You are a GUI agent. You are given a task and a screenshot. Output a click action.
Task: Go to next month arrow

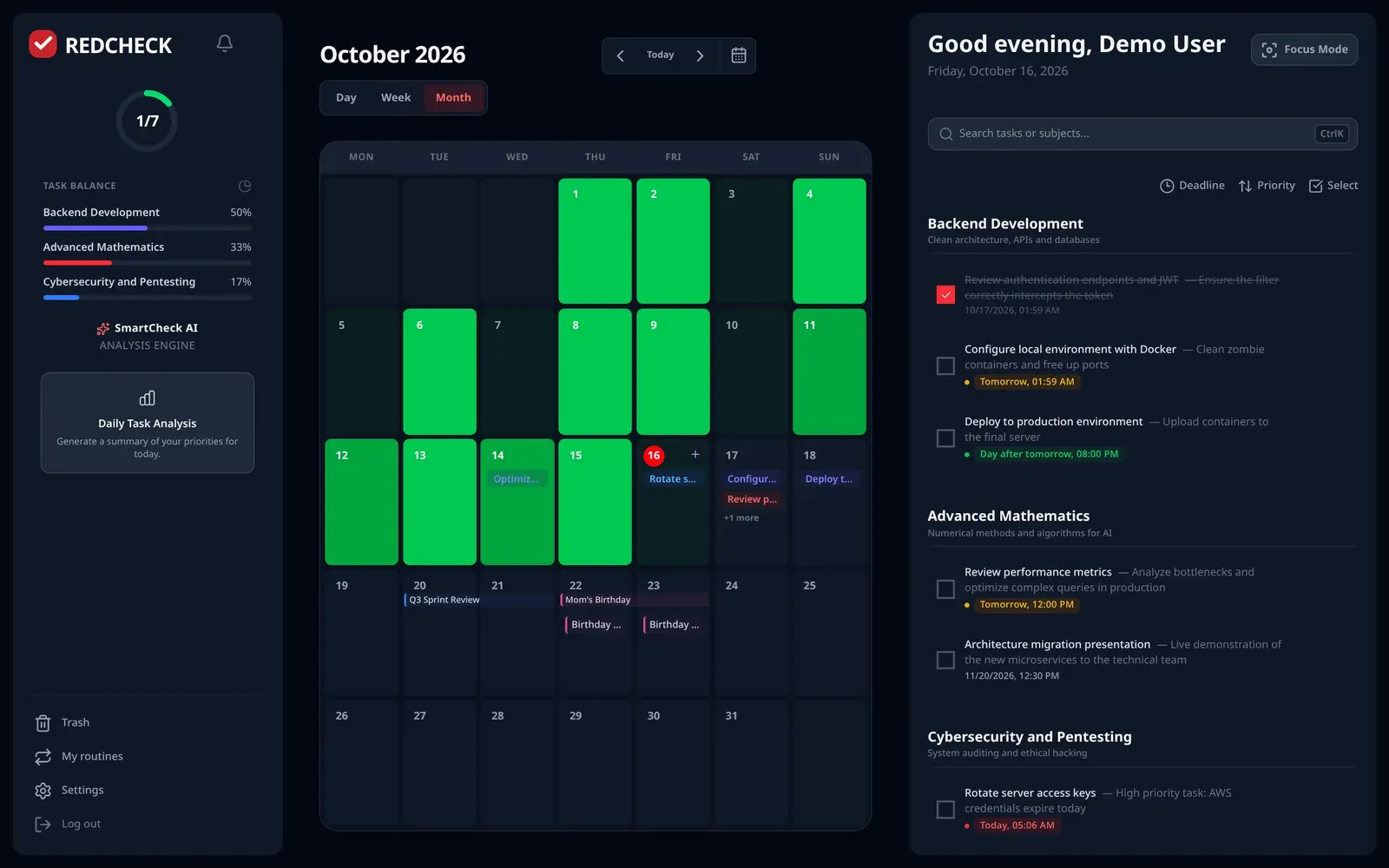[700, 56]
